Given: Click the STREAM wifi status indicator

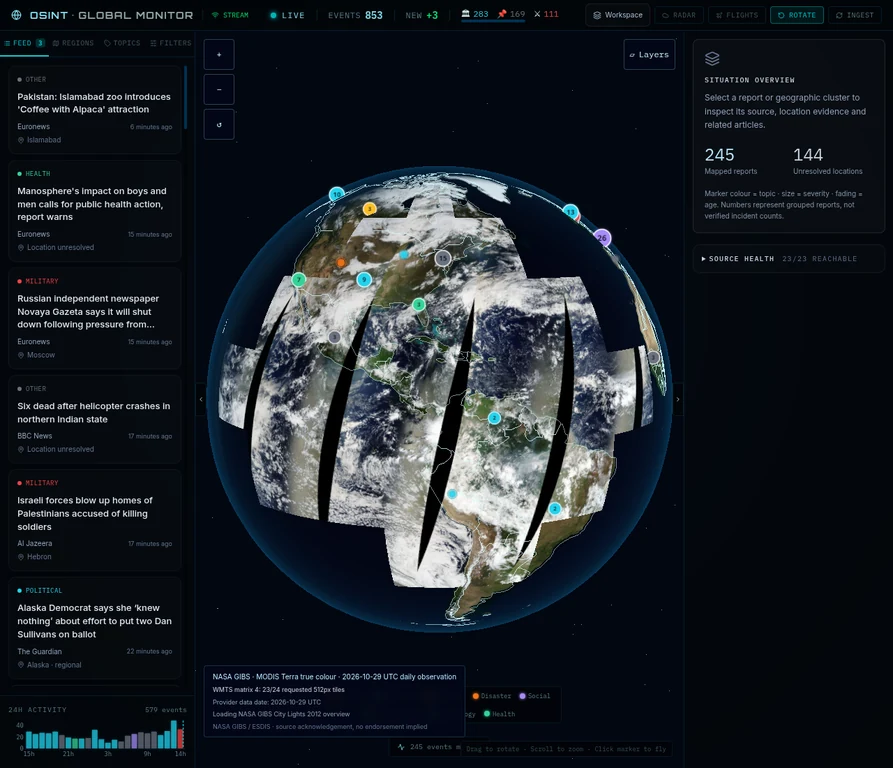Looking at the screenshot, I should pyautogui.click(x=230, y=15).
